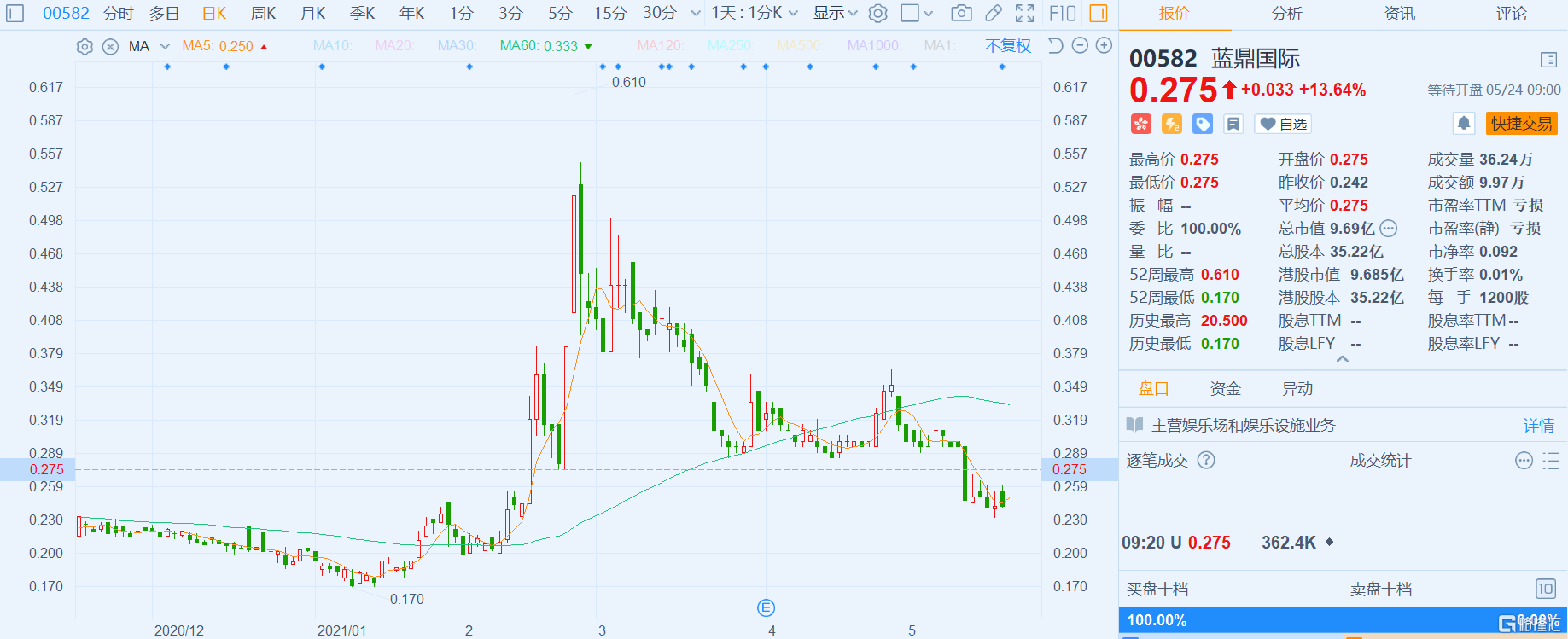Toggle the left sidebar panel
Viewport: 1568px width, 639px height.
pyautogui.click(x=15, y=13)
